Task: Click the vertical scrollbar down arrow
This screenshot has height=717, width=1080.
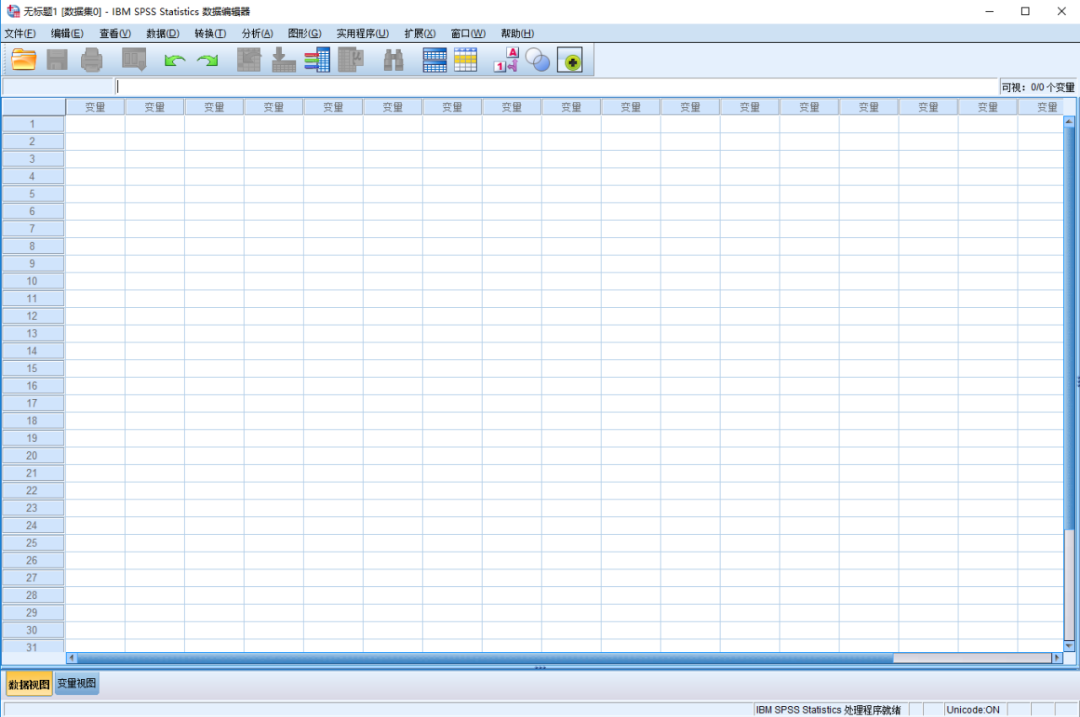Action: click(x=1069, y=645)
